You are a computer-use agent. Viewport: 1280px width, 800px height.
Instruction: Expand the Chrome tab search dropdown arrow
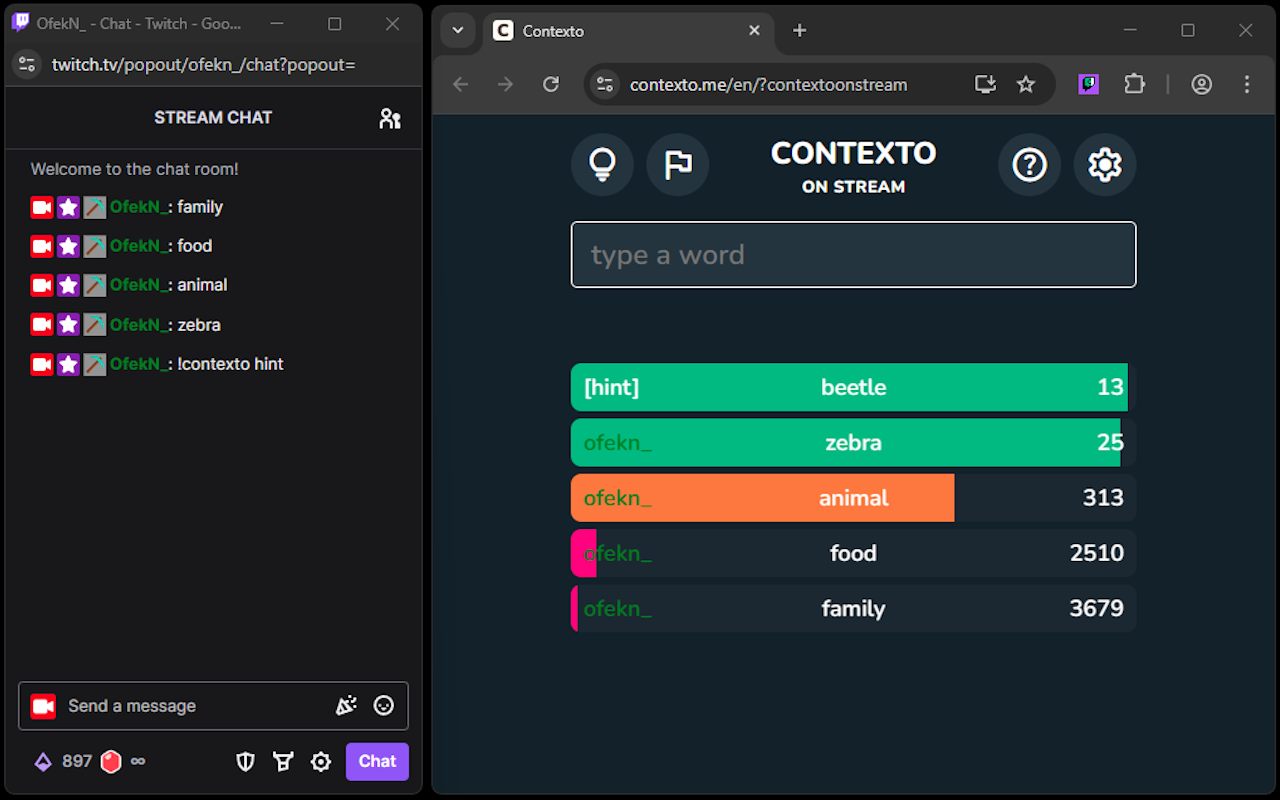pyautogui.click(x=458, y=31)
